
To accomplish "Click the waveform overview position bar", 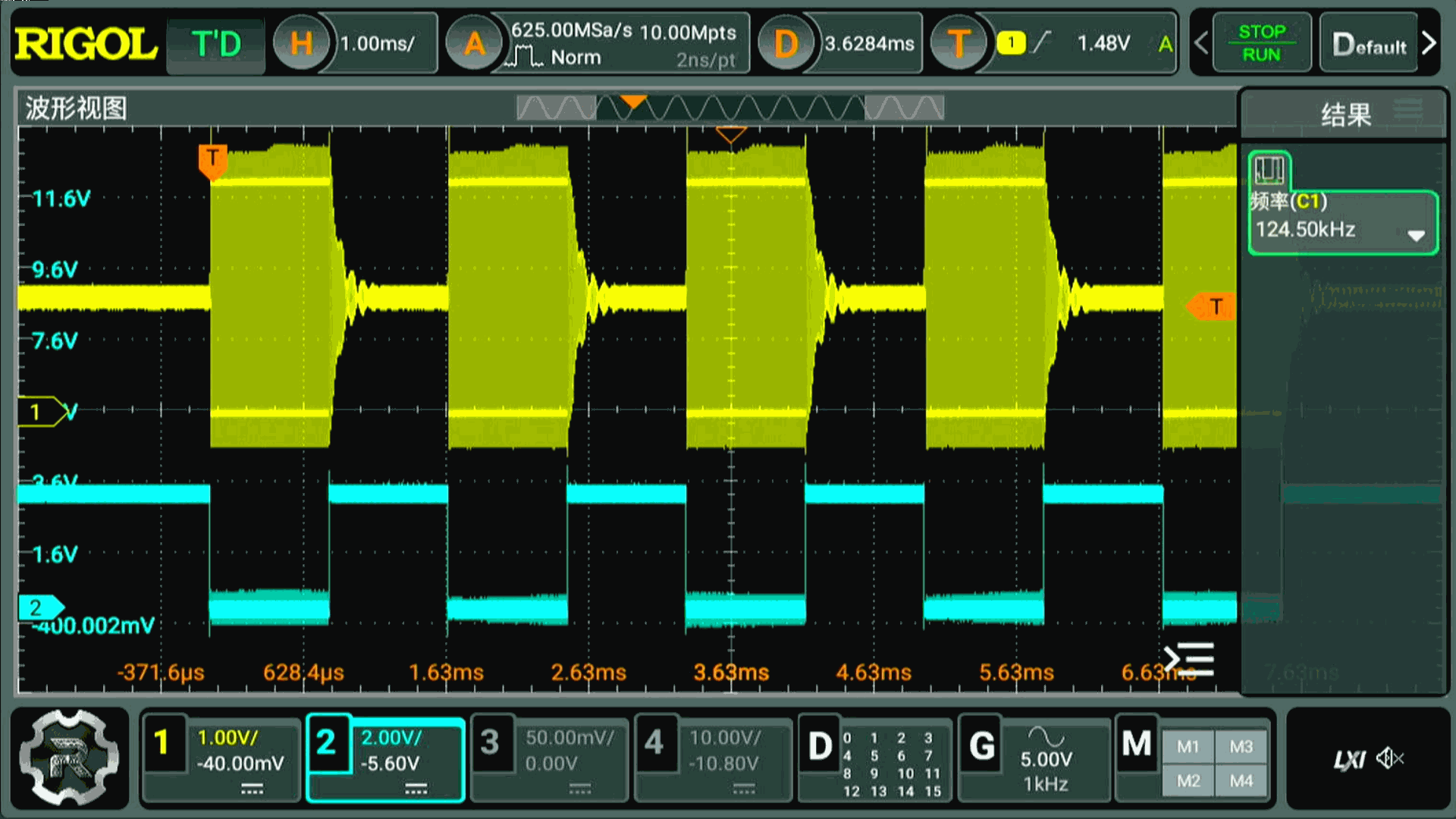I will (730, 108).
